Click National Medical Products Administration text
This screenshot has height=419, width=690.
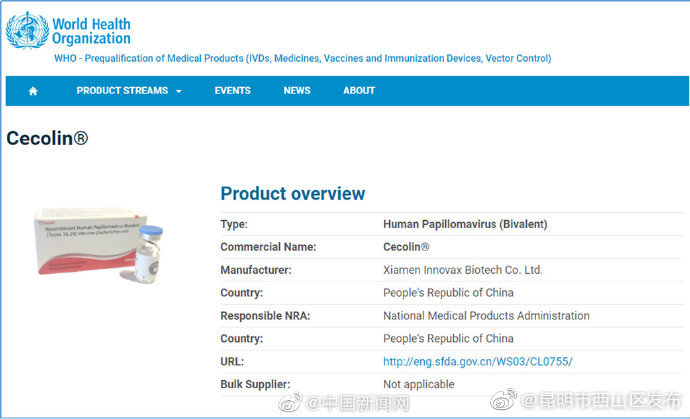[486, 316]
